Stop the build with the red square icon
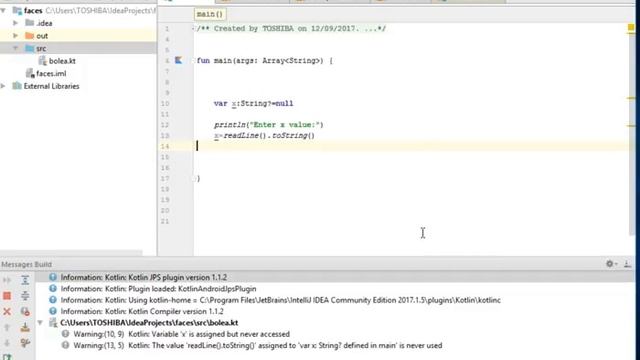The width and height of the screenshot is (640, 360). 7,296
